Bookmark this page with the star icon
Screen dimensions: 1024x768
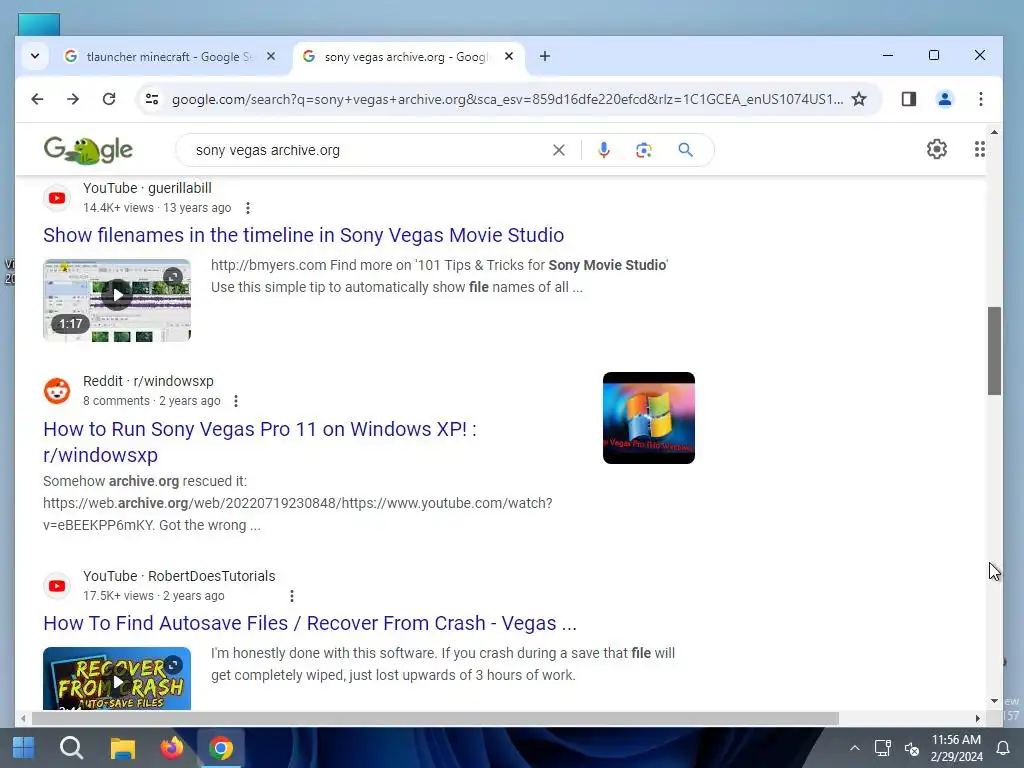click(859, 99)
